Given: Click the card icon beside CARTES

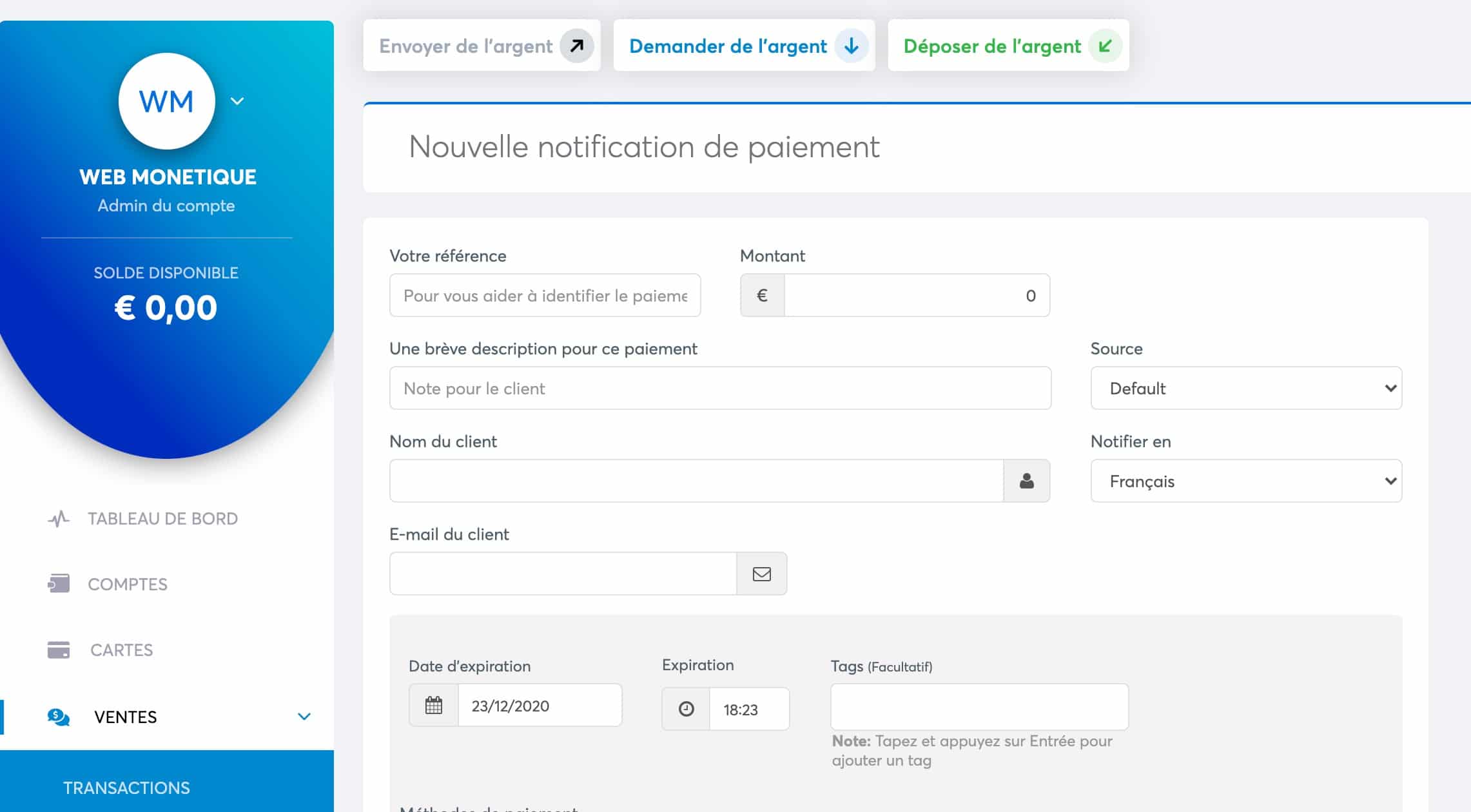Looking at the screenshot, I should 59,650.
